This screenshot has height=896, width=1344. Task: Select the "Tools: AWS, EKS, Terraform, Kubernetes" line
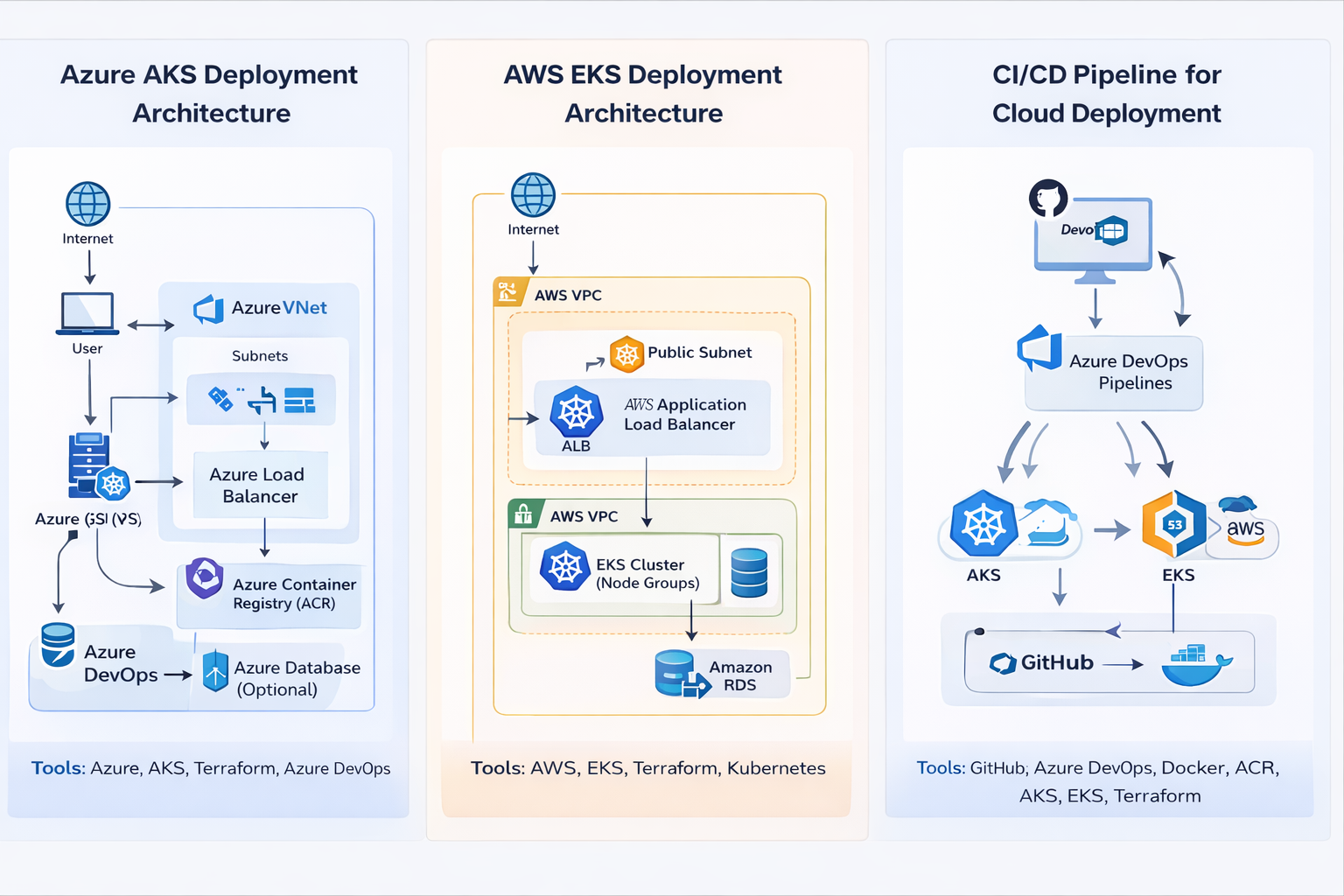[648, 768]
